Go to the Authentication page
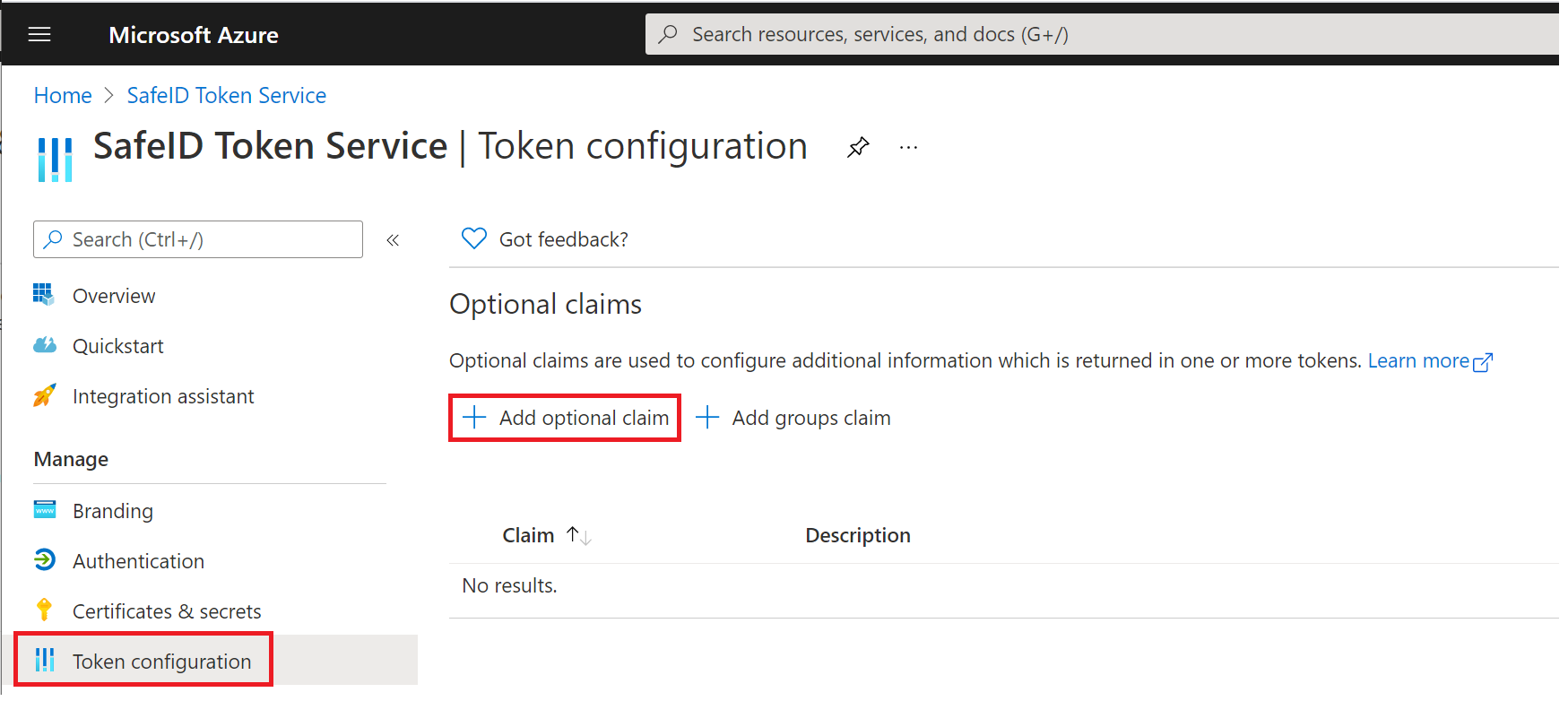This screenshot has width=1568, height=701. pyautogui.click(x=138, y=561)
